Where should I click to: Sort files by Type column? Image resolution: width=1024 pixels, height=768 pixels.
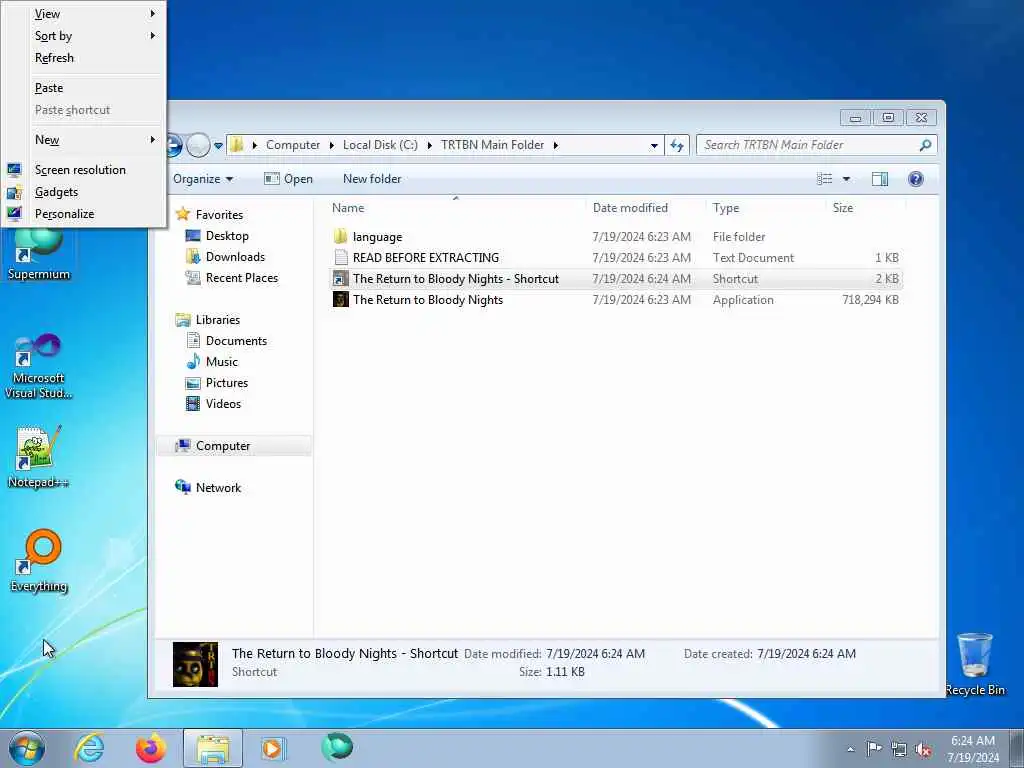(765, 208)
